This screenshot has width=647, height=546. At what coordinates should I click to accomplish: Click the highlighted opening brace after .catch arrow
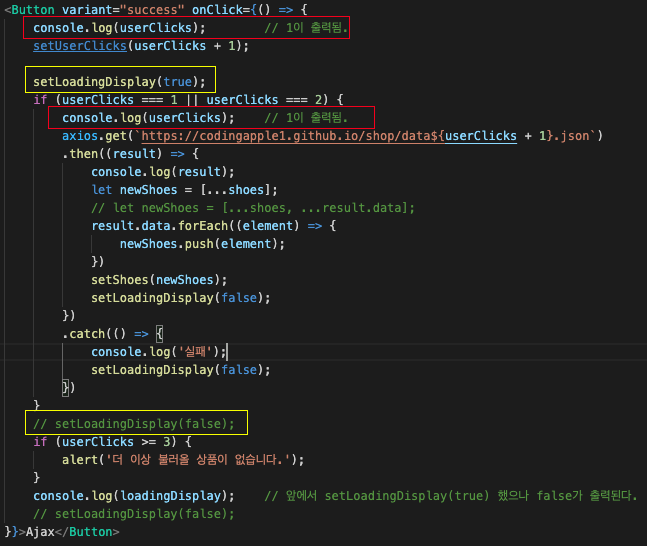pos(160,333)
